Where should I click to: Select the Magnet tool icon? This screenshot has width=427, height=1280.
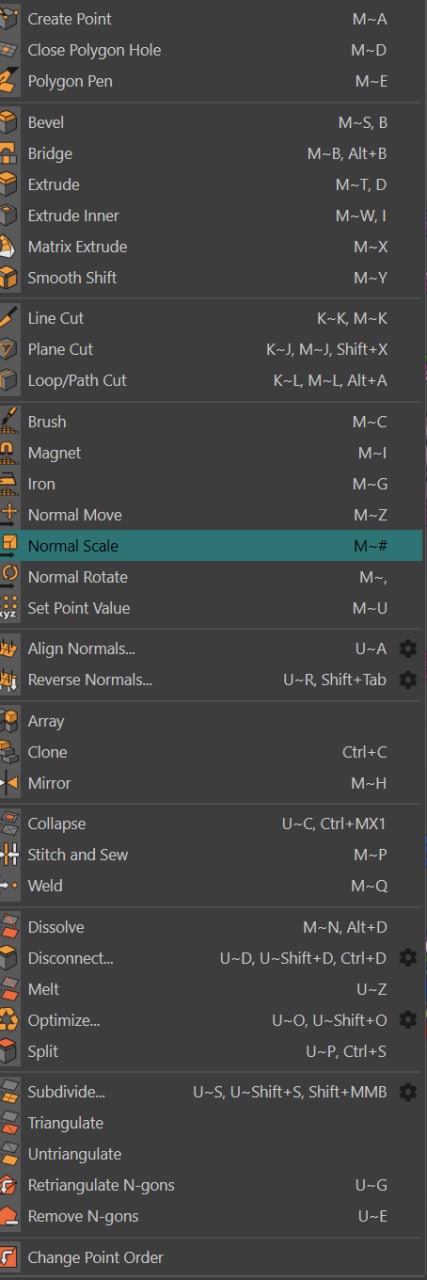click(9, 453)
